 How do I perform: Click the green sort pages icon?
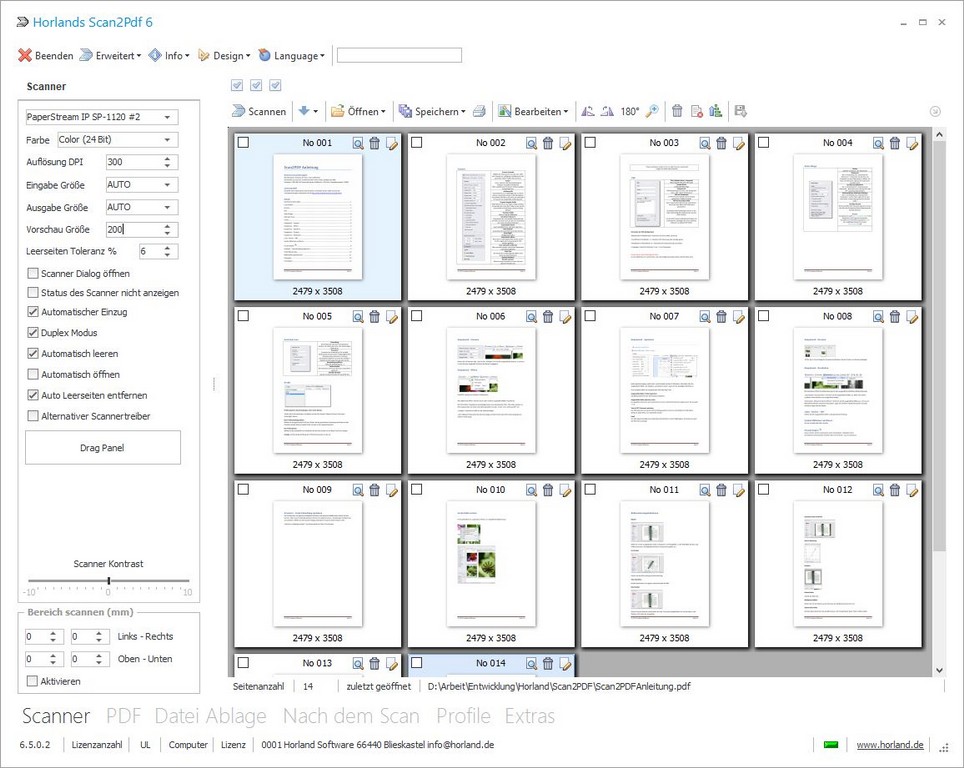tap(716, 111)
